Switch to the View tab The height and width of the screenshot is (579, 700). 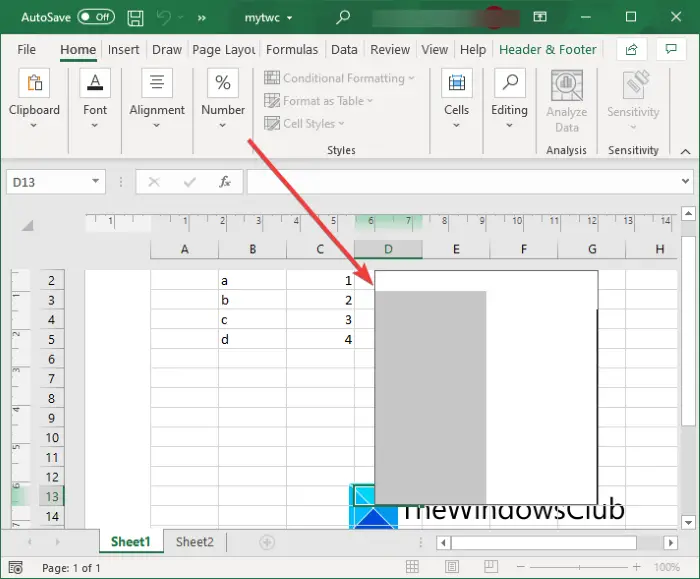(x=434, y=49)
